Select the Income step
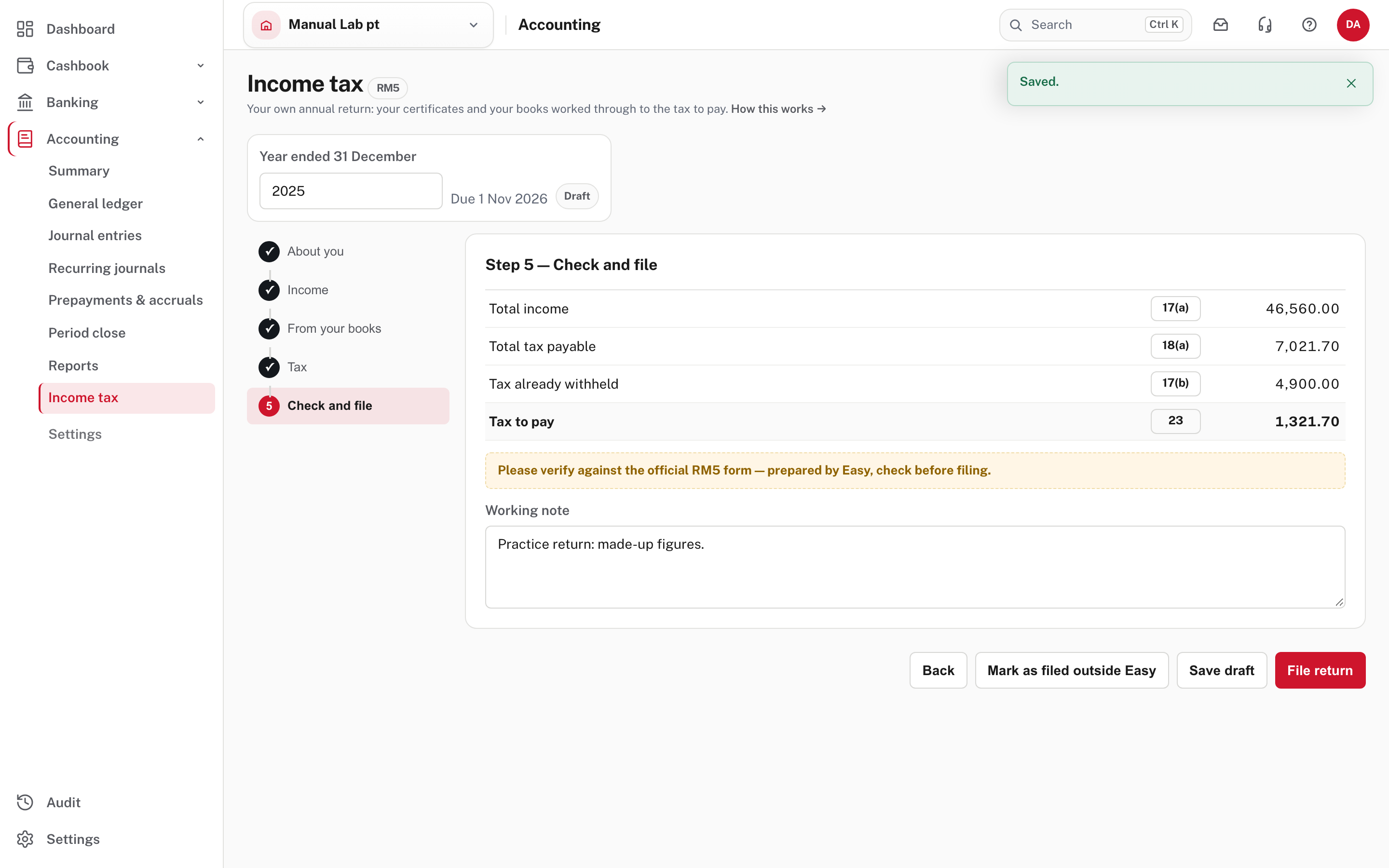 pyautogui.click(x=348, y=290)
